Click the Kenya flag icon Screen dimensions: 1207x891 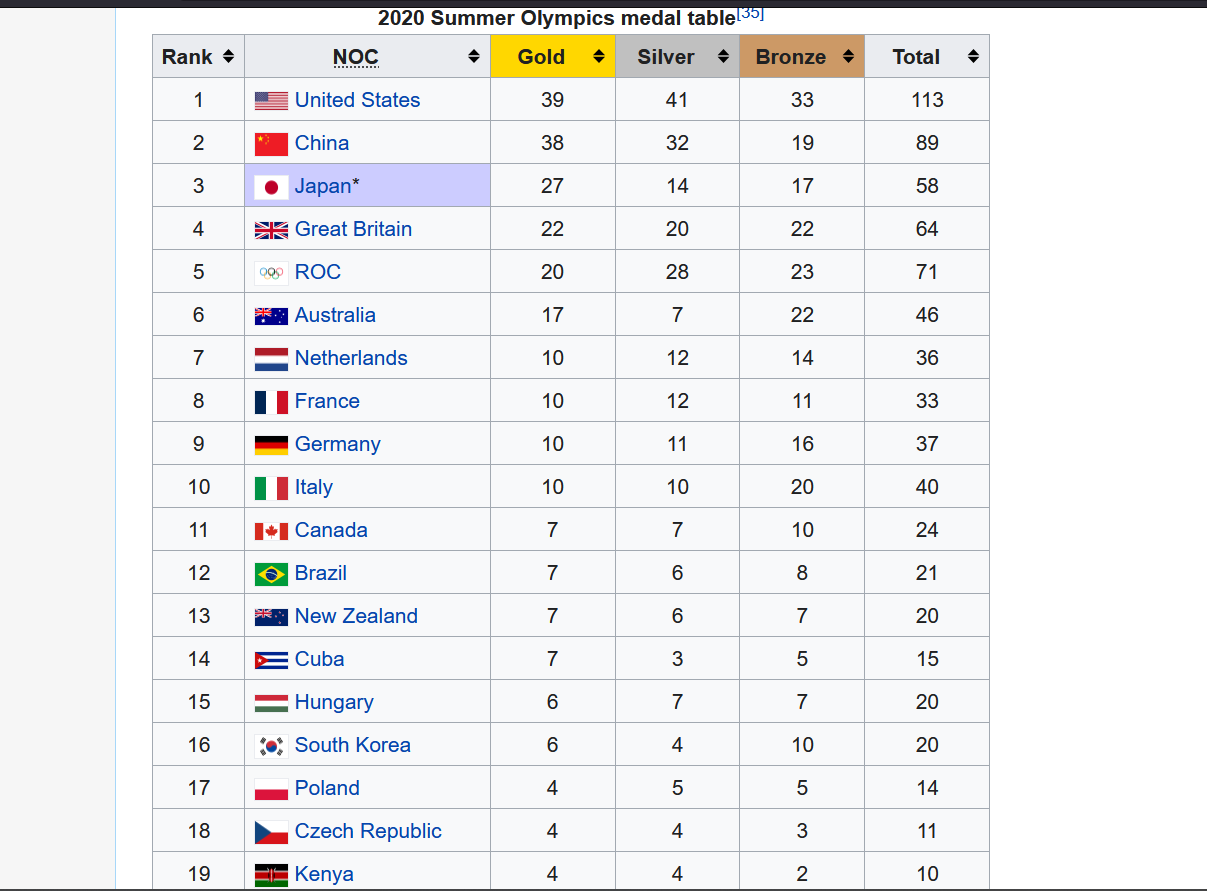tap(271, 874)
